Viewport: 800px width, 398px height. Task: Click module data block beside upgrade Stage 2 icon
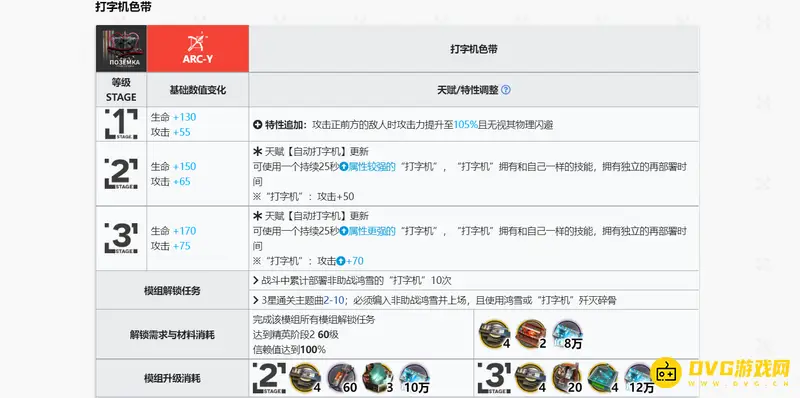coord(304,378)
